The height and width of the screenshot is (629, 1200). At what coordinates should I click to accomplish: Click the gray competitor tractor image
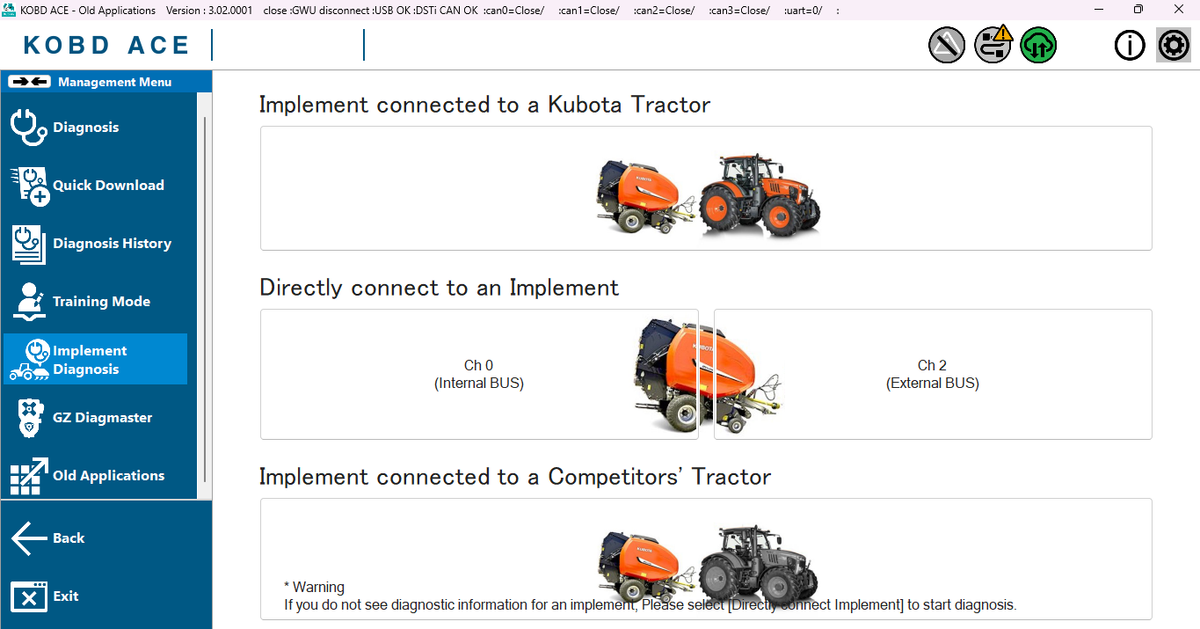pos(758,565)
